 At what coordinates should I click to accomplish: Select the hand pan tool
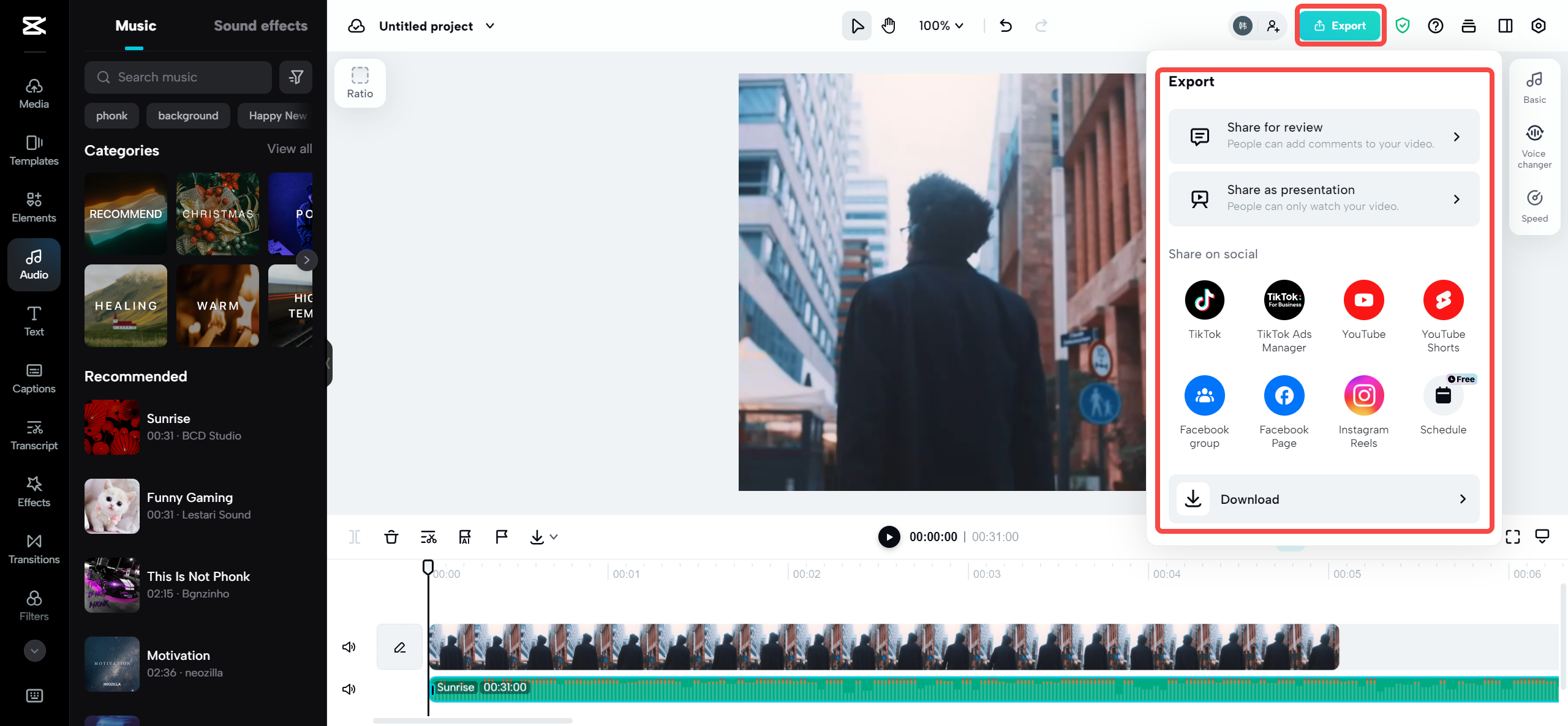888,26
